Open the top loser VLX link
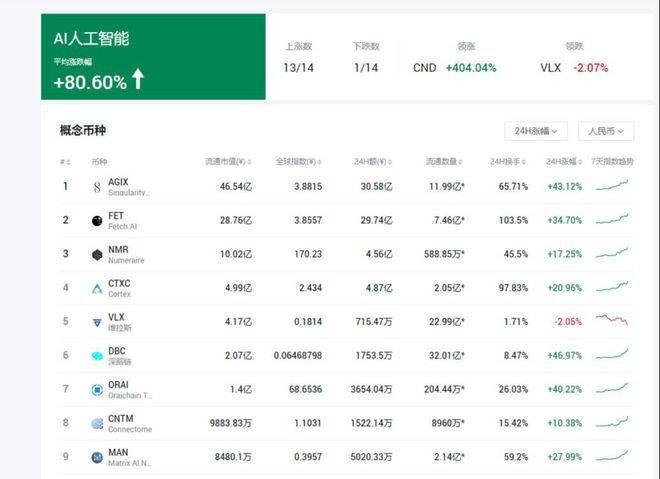660x479 pixels. tap(550, 68)
